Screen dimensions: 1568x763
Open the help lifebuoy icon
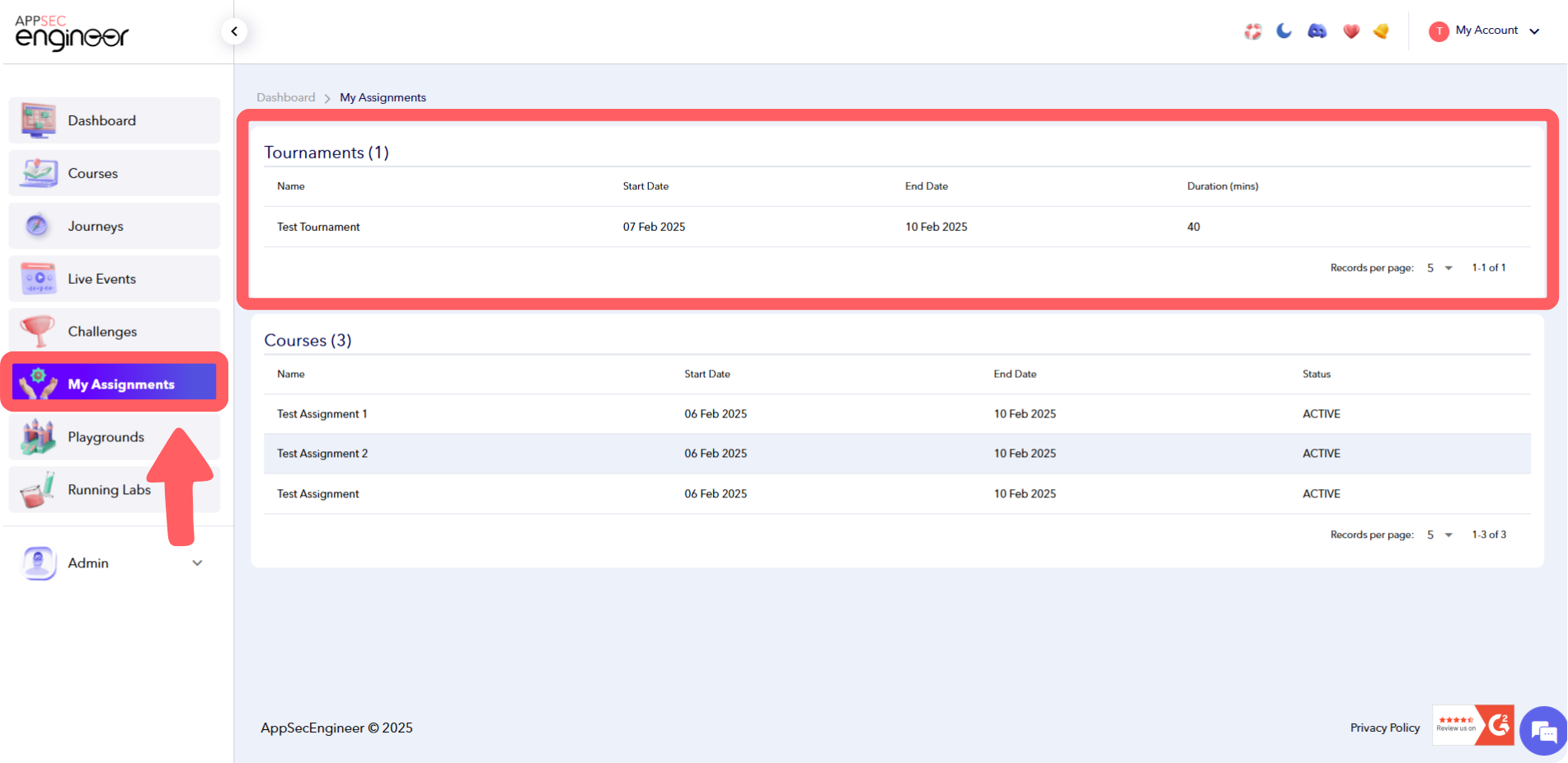point(1252,31)
